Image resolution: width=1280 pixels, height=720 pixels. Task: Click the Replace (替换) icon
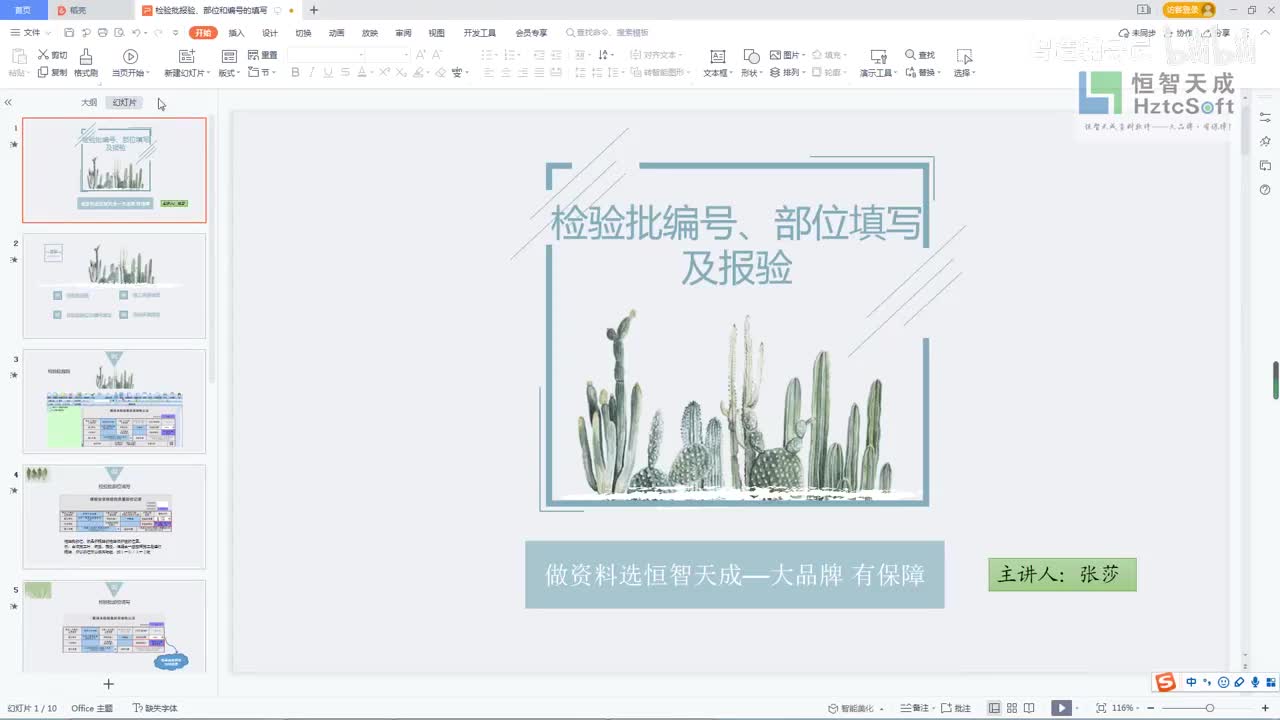(911, 72)
